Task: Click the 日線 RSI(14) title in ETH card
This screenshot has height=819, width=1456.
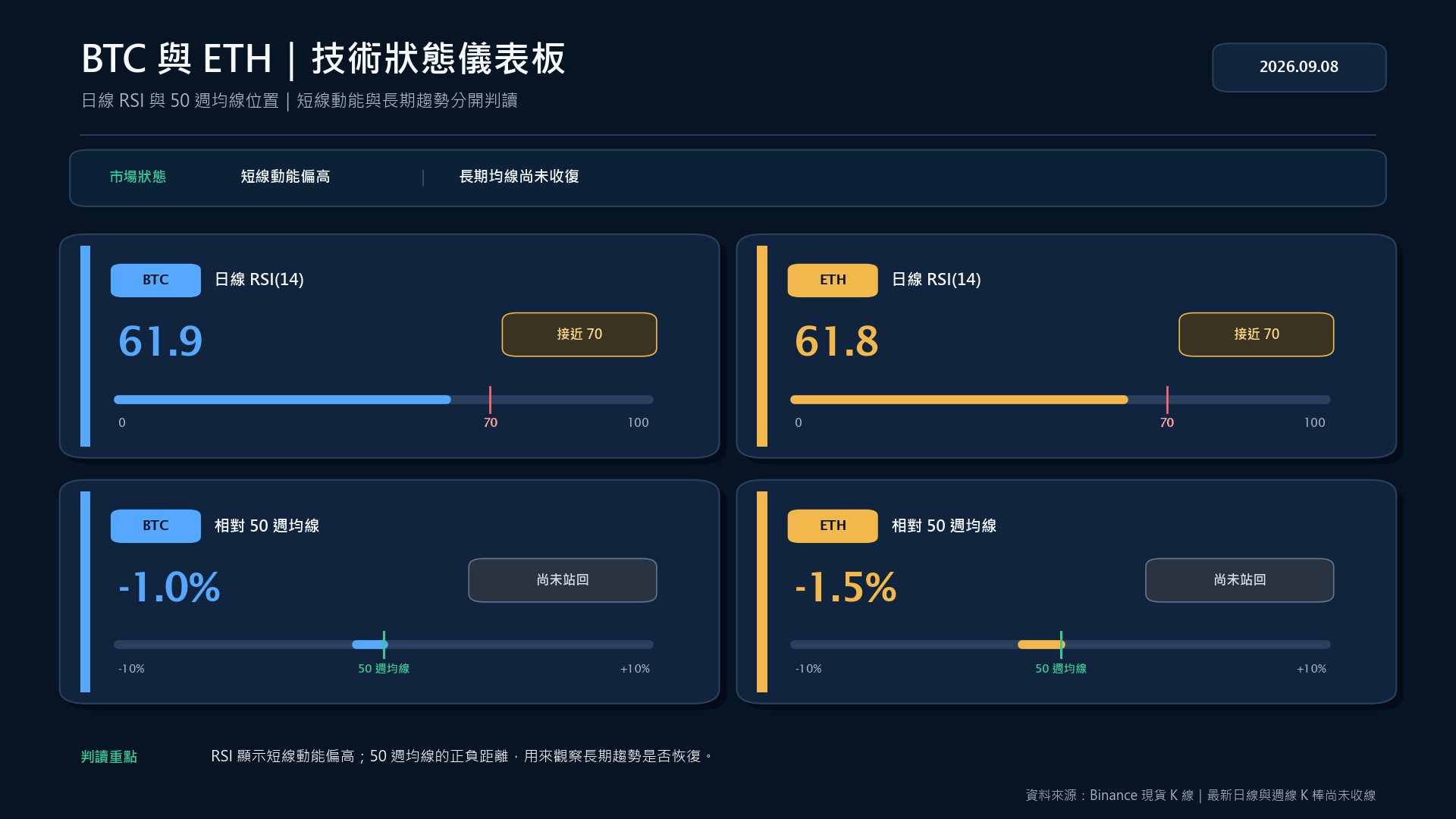Action: 937,280
